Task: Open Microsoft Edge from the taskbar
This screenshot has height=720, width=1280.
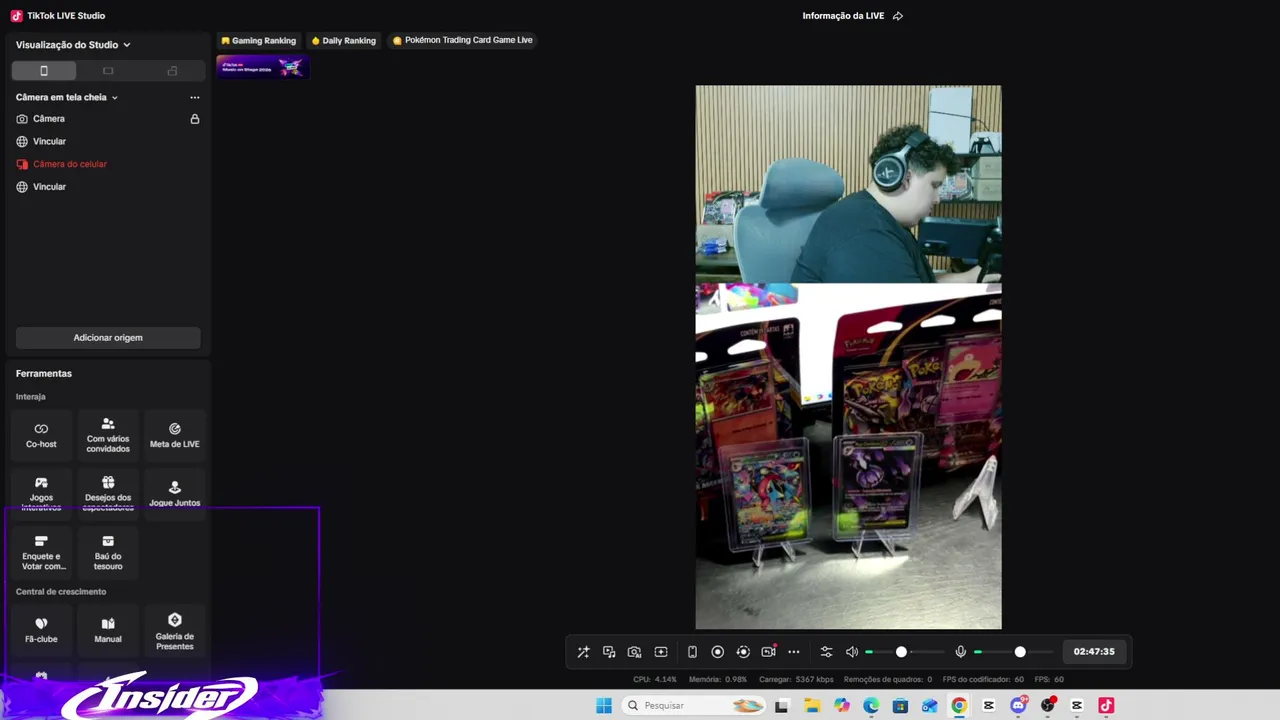Action: (871, 706)
